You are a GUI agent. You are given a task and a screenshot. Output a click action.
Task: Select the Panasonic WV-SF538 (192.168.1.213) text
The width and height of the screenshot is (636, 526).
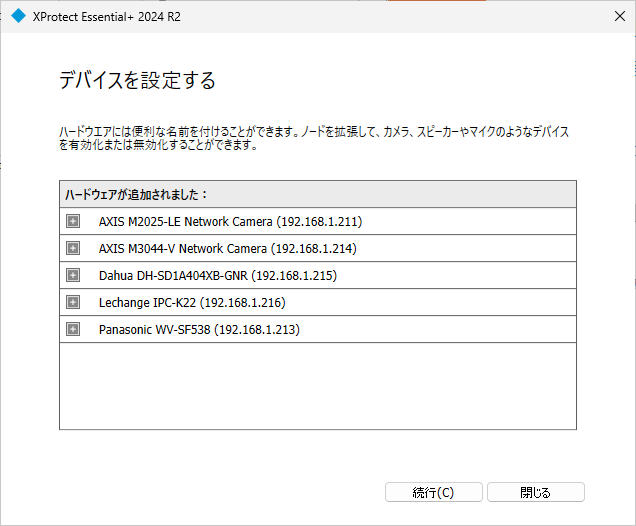pyautogui.click(x=199, y=330)
